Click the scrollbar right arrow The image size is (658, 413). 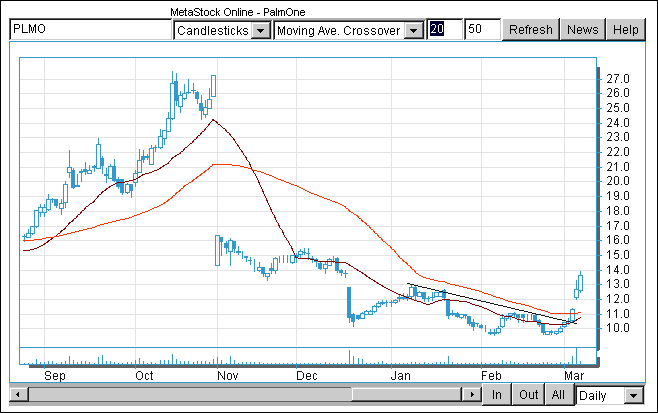click(471, 395)
